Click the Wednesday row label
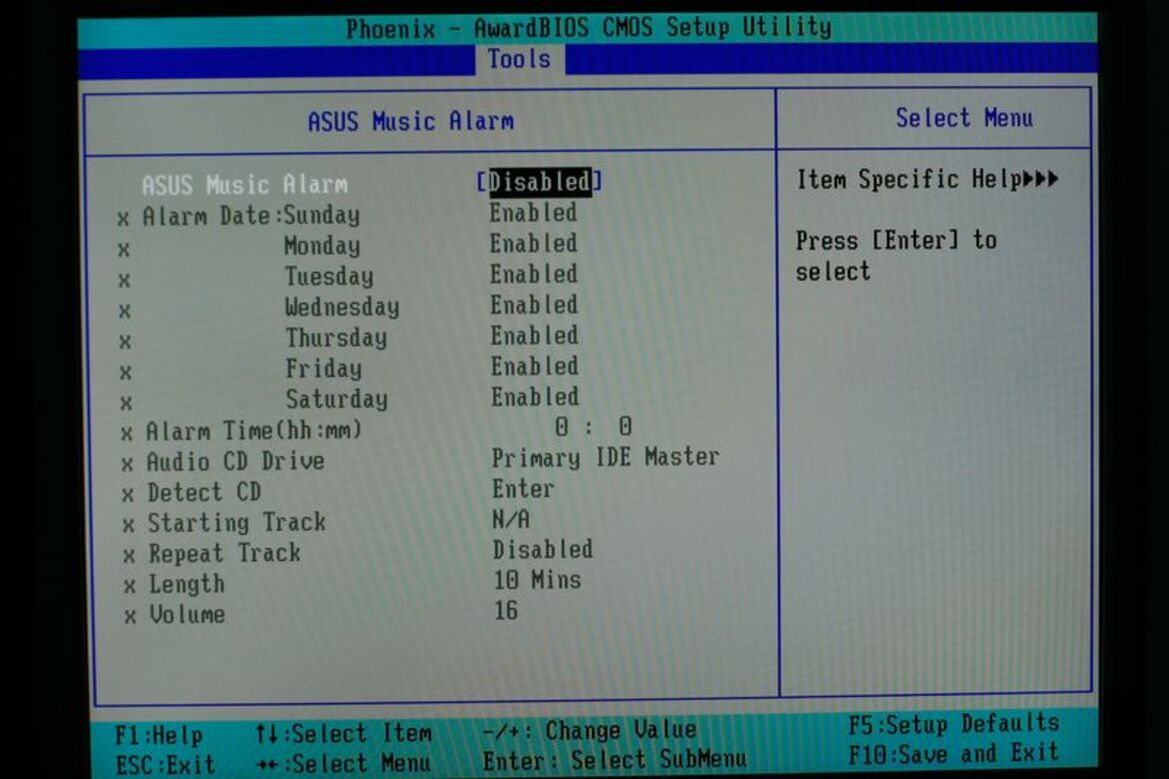 pos(342,307)
